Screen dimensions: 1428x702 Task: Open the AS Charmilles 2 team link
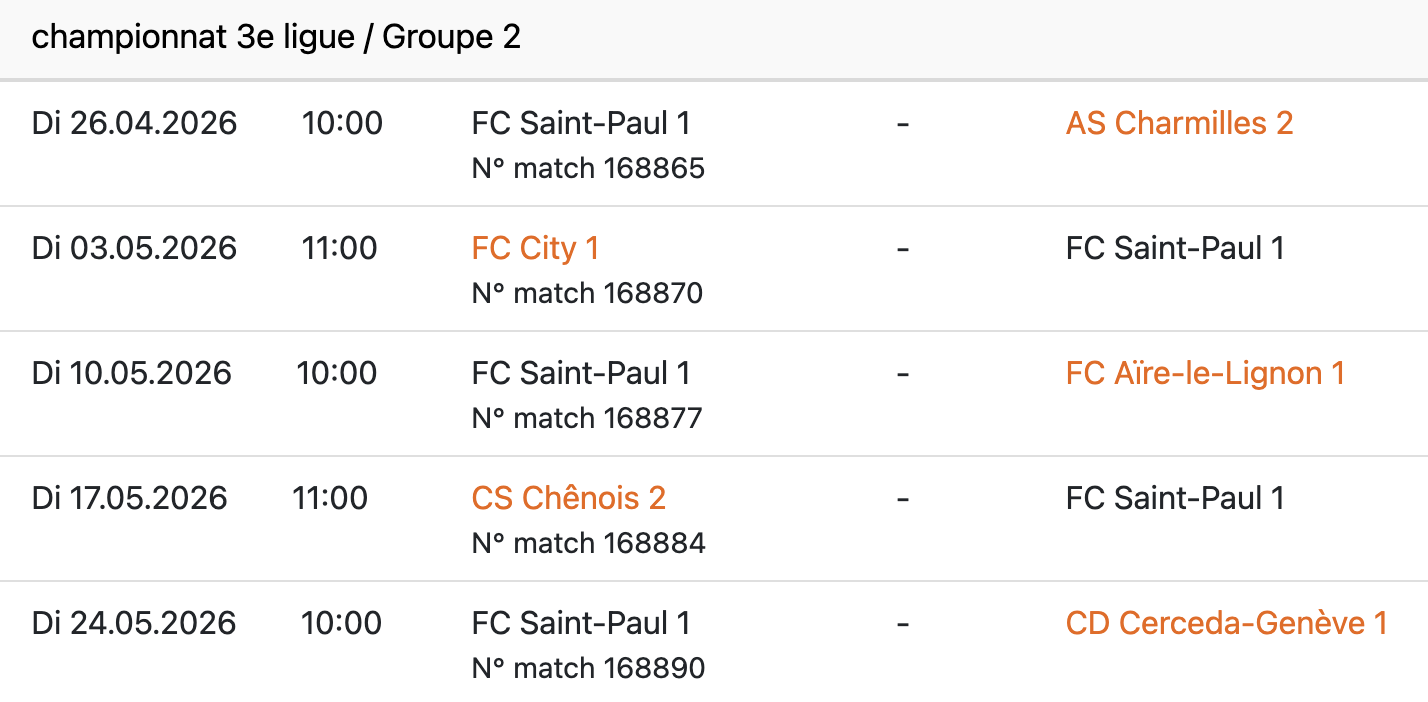point(1179,123)
